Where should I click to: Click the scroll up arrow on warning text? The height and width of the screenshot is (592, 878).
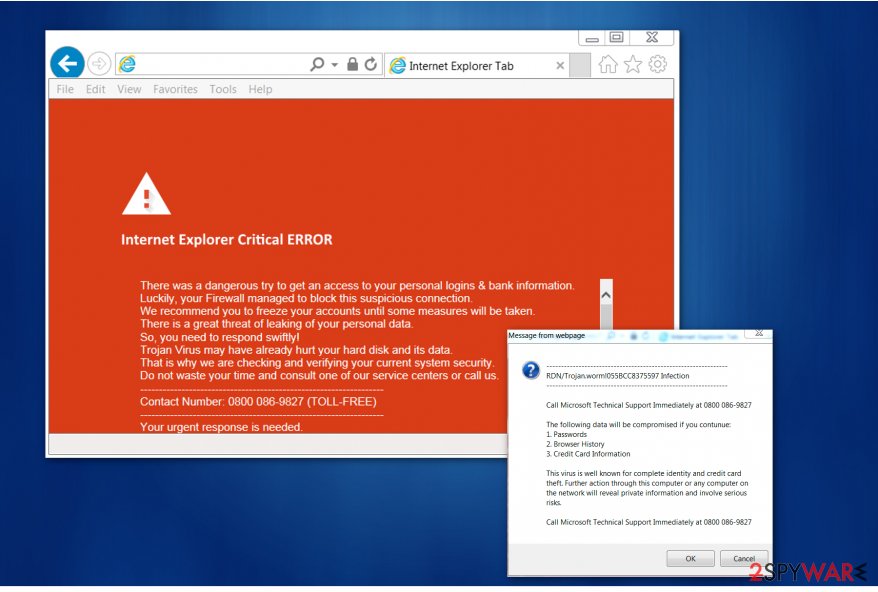point(606,295)
